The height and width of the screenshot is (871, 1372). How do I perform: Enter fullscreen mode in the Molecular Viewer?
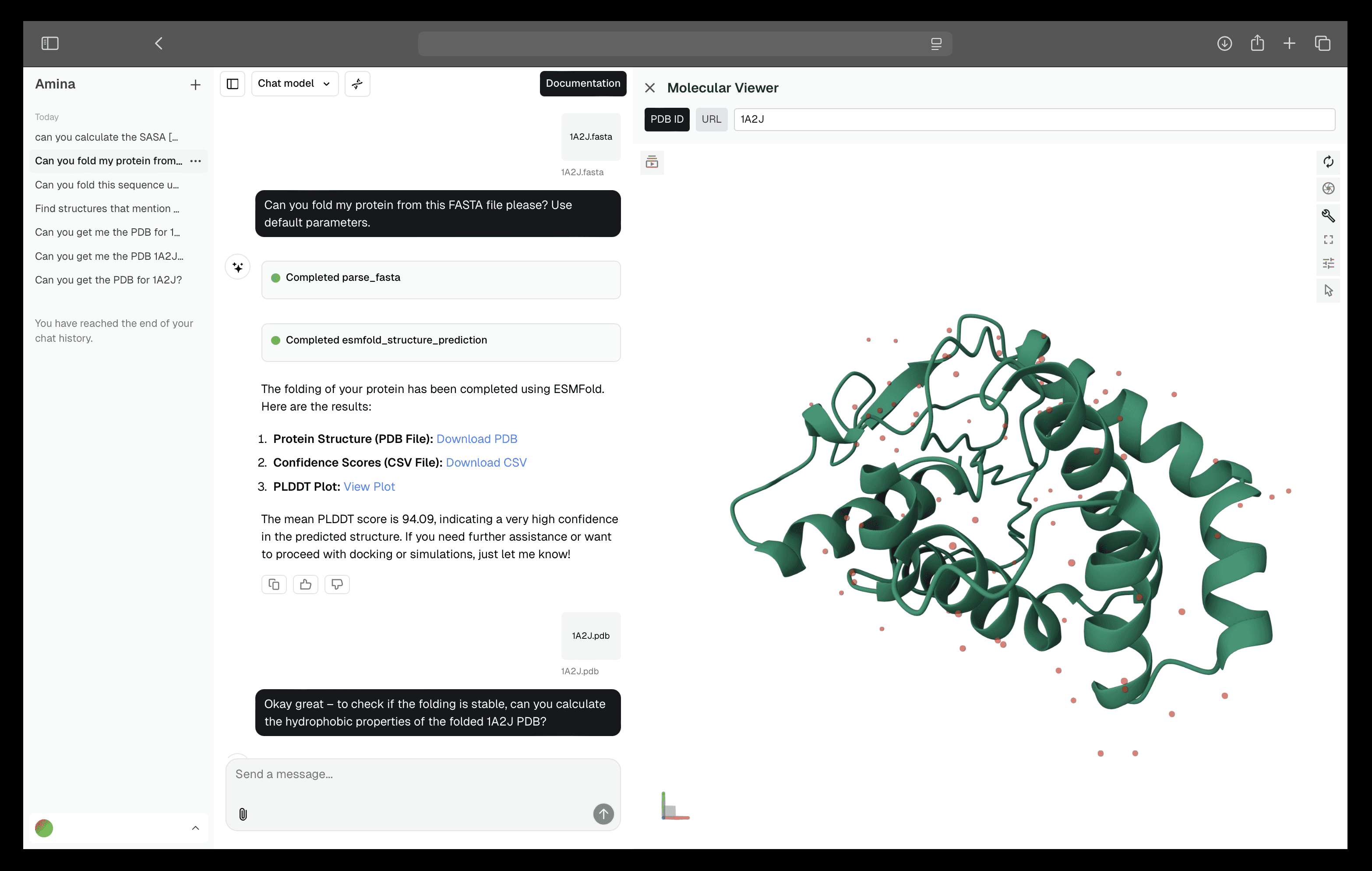tap(1328, 239)
